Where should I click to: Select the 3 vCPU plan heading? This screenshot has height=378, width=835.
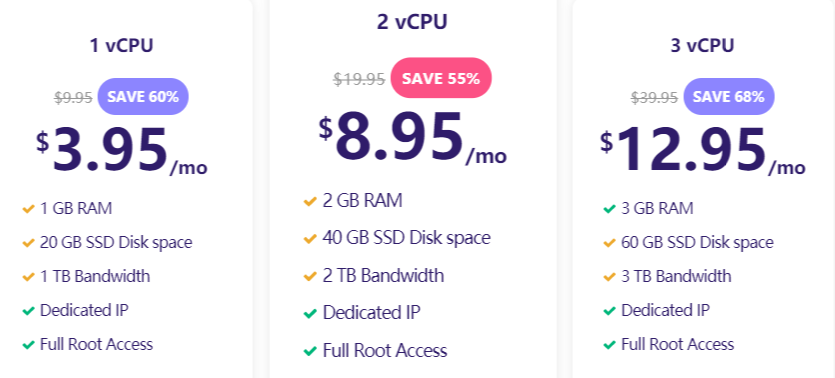[x=702, y=46]
